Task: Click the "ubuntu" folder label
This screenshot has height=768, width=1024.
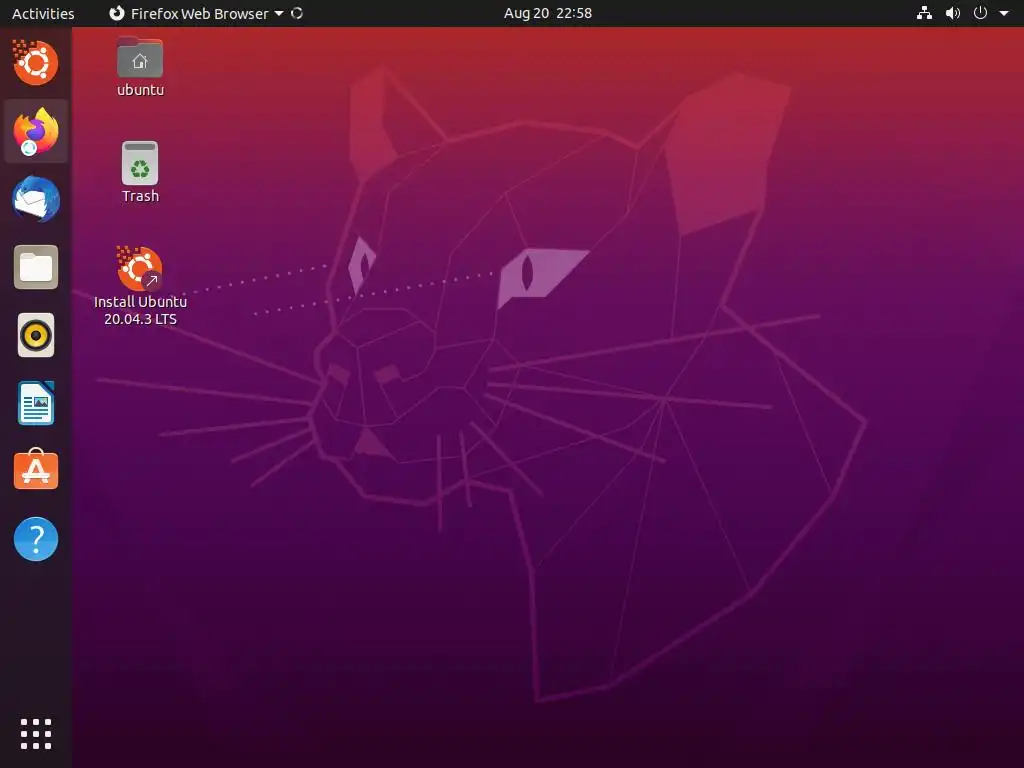Action: point(140,90)
